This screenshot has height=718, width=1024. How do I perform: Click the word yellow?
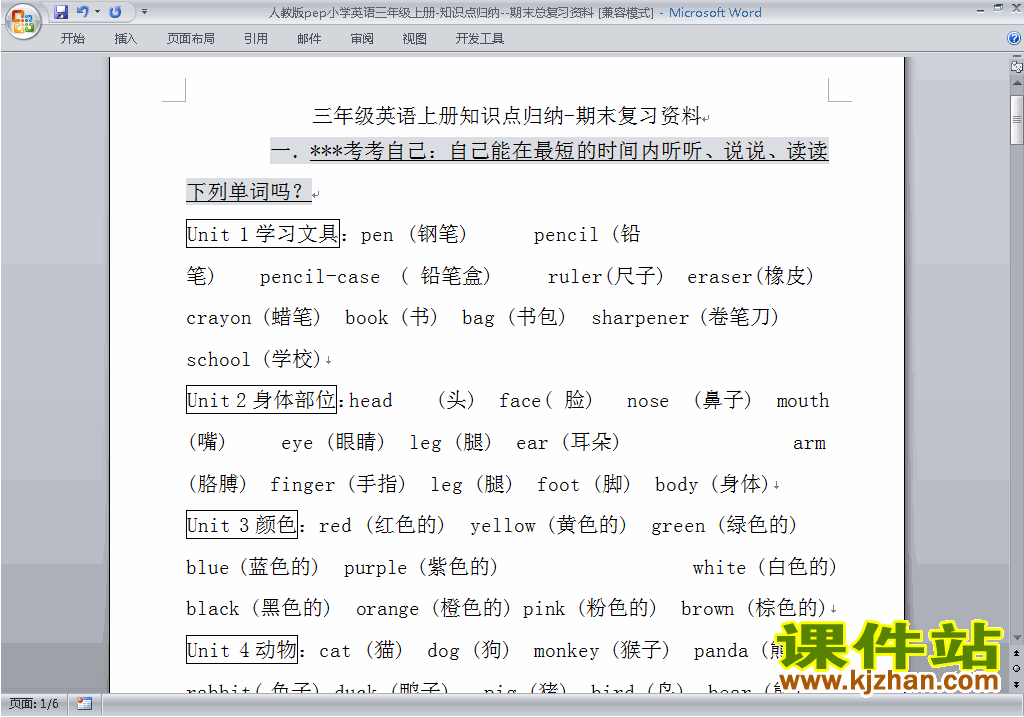(x=503, y=526)
